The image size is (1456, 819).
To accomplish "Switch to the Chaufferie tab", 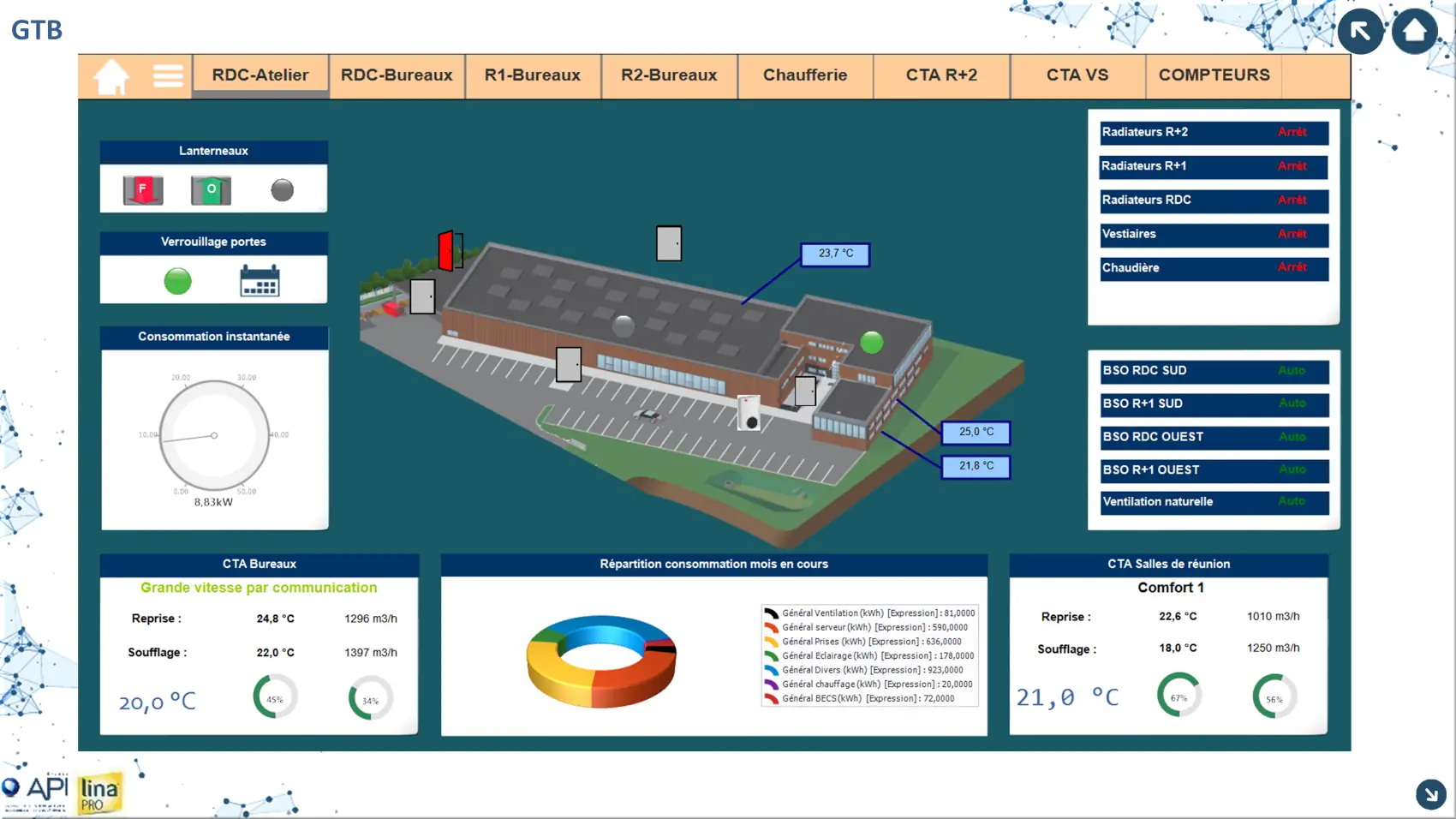I will pyautogui.click(x=804, y=75).
